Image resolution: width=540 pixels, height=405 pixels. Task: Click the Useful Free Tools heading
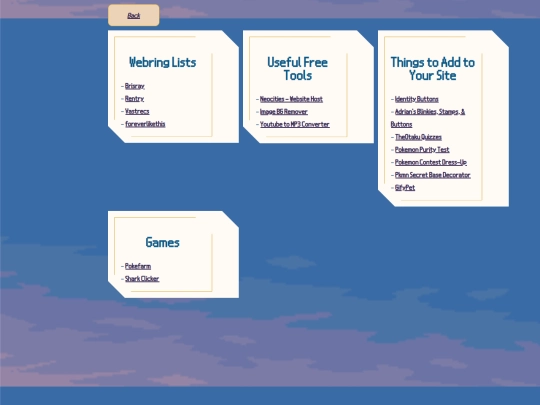tap(298, 69)
